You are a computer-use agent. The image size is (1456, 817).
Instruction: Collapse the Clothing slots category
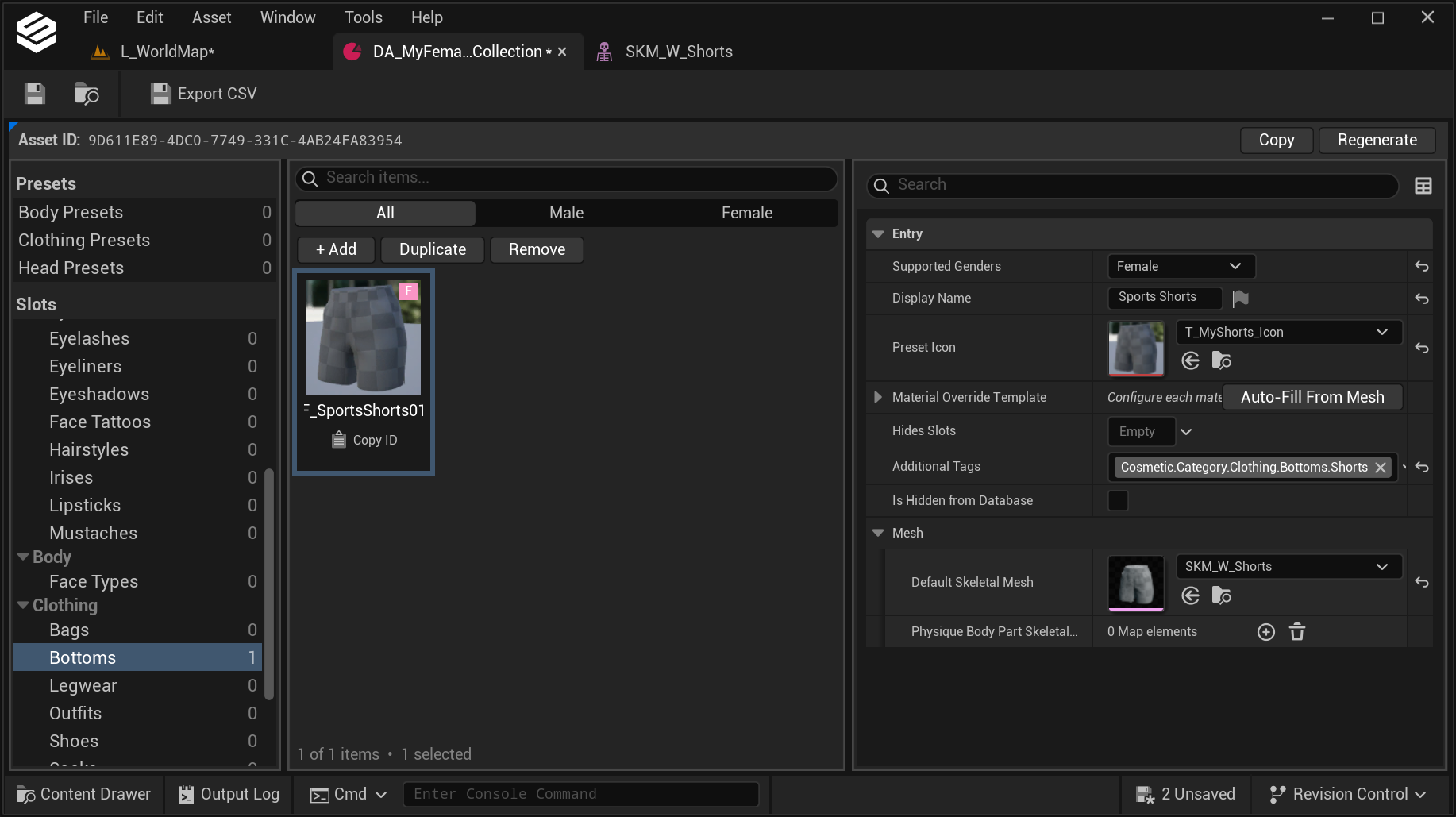point(23,605)
